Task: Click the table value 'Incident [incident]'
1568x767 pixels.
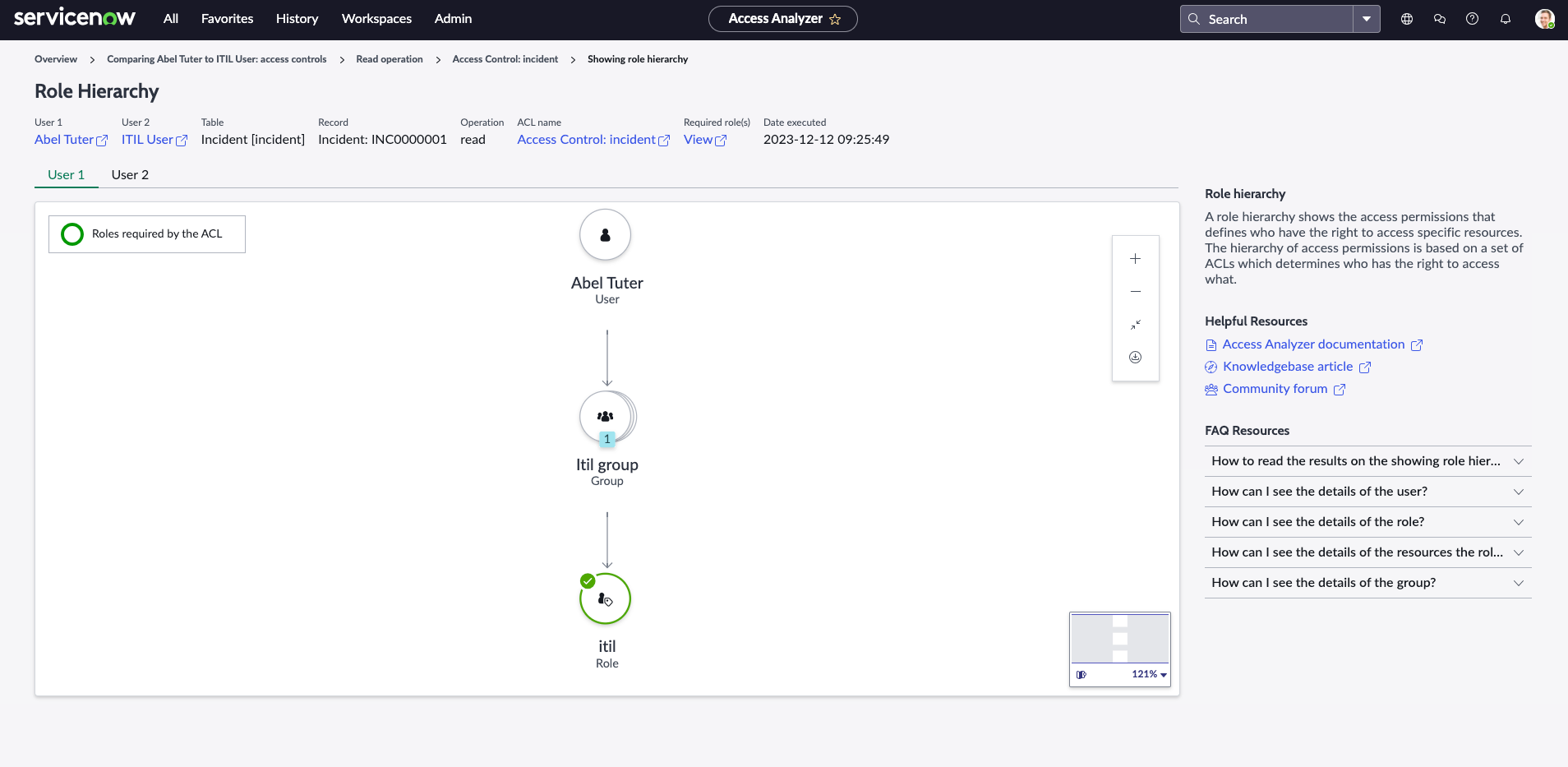Action: (252, 140)
